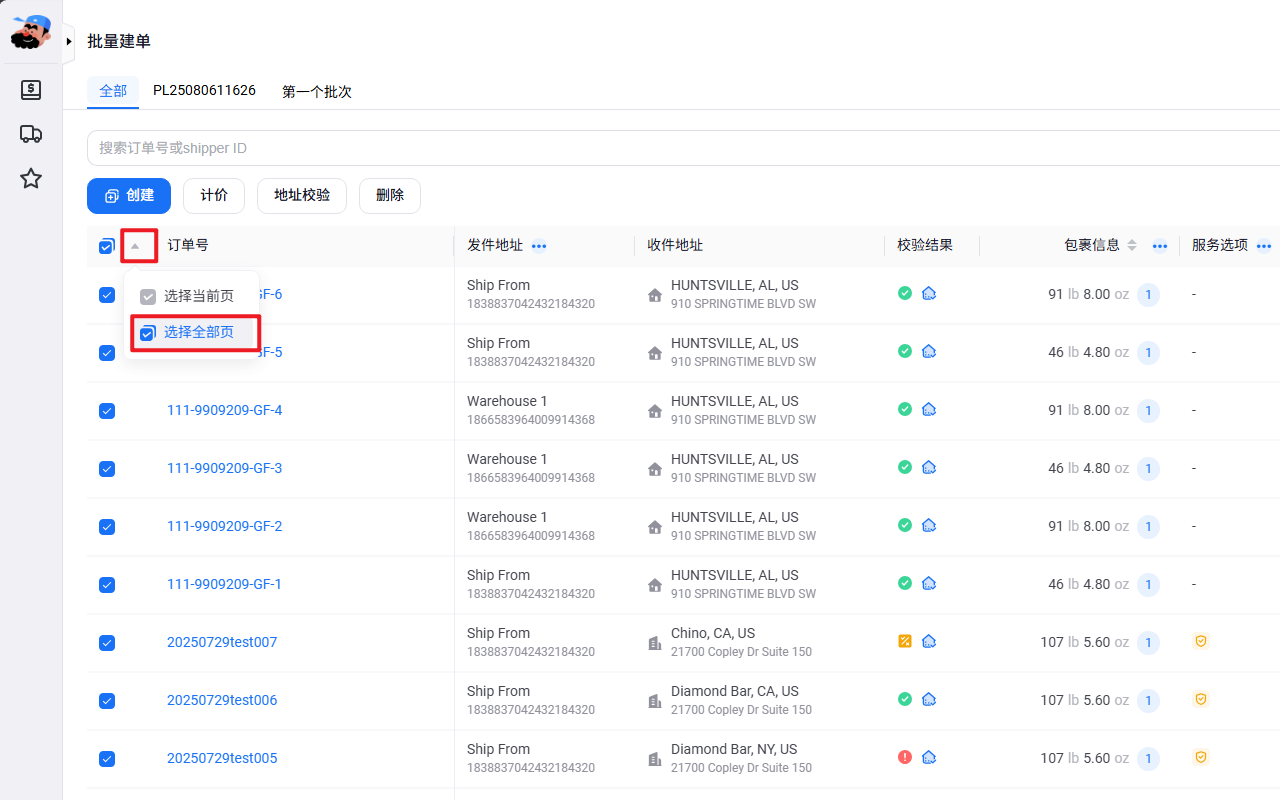
Task: Expand the left sidebar arrow
Action: pos(69,42)
